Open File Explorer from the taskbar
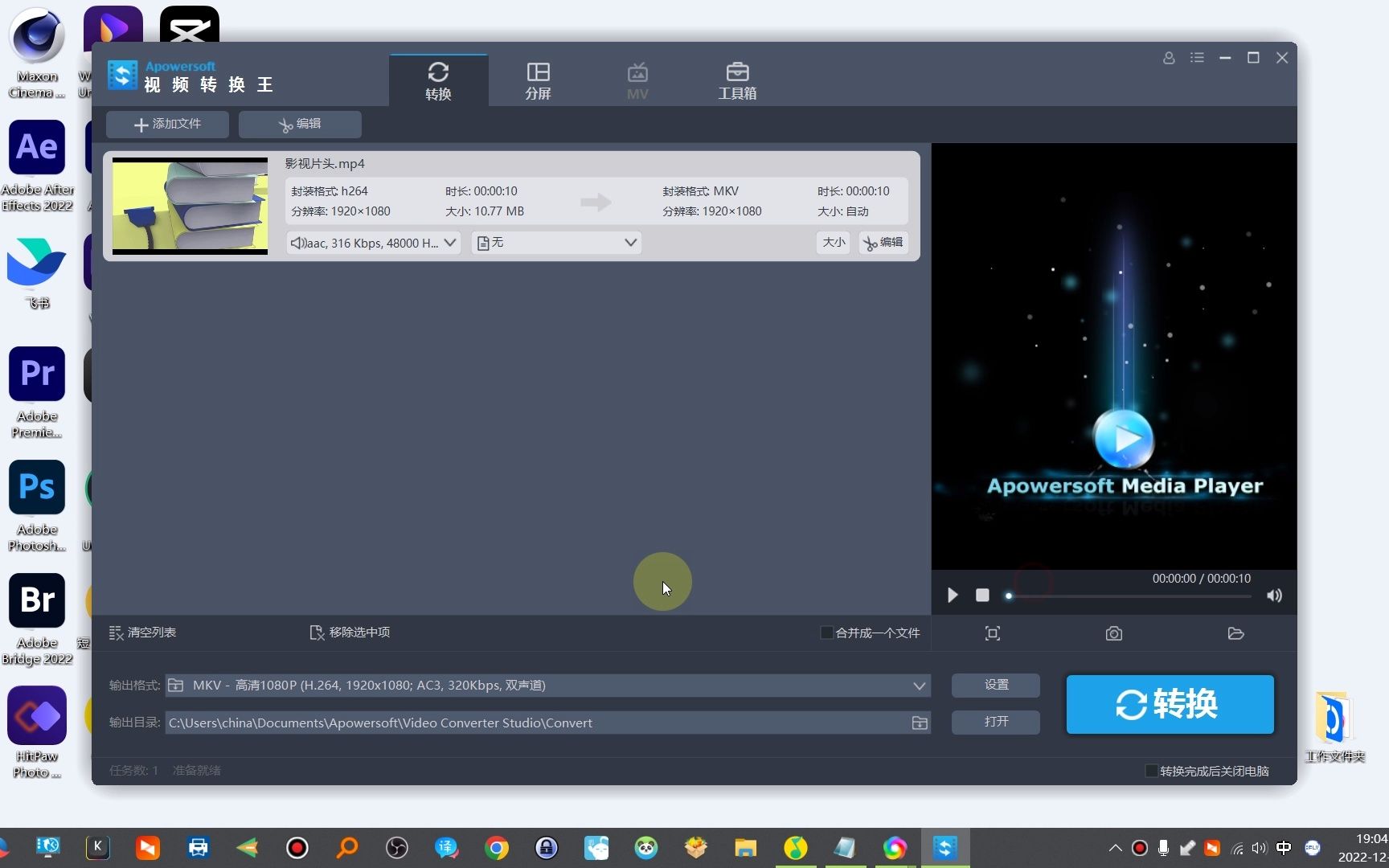The image size is (1389, 868). click(746, 847)
